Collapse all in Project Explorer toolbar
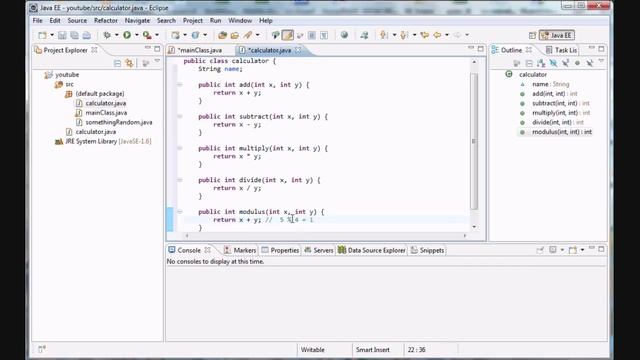 pyautogui.click(x=118, y=63)
